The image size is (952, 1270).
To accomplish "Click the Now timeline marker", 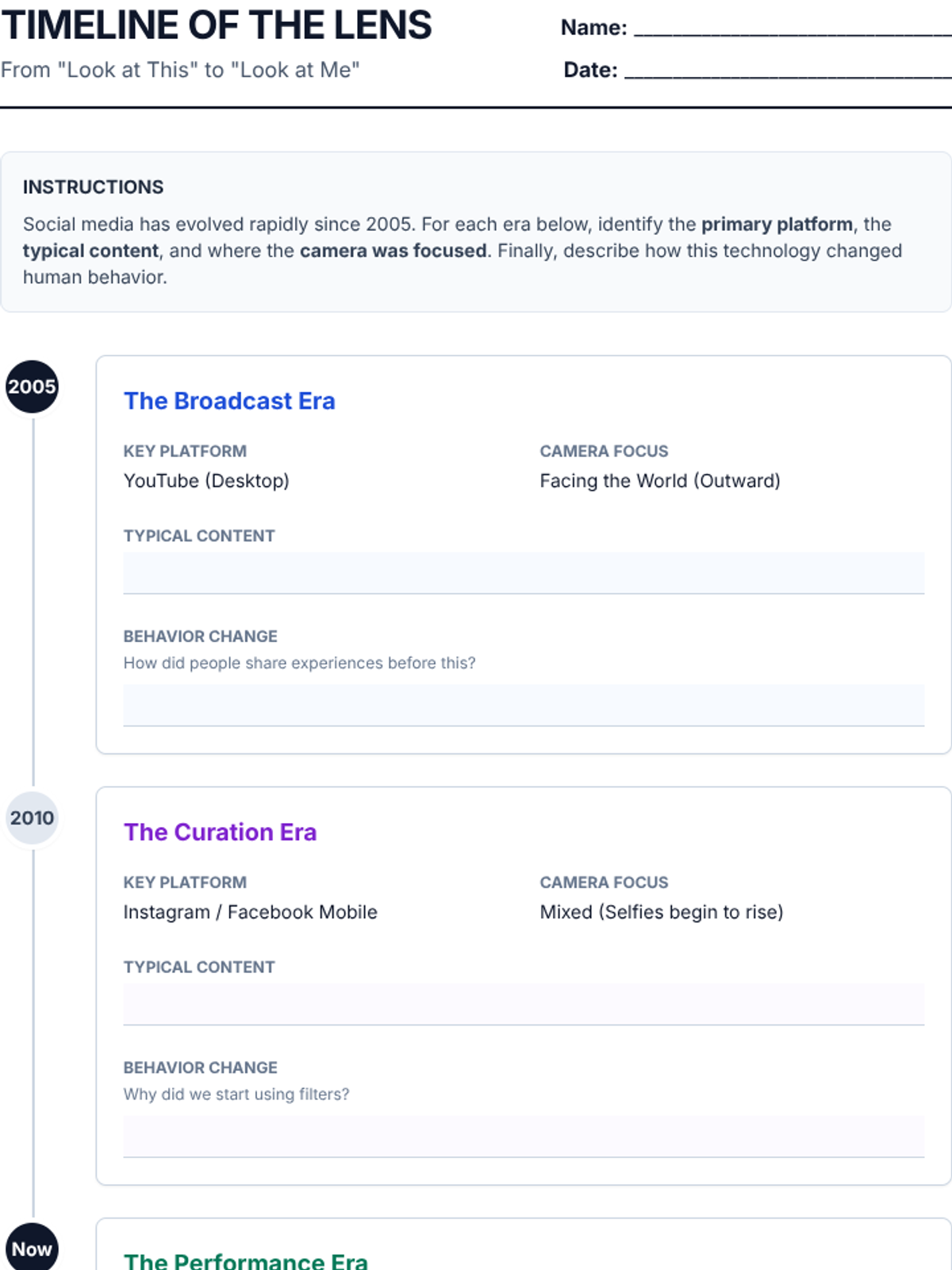I will (x=32, y=1249).
